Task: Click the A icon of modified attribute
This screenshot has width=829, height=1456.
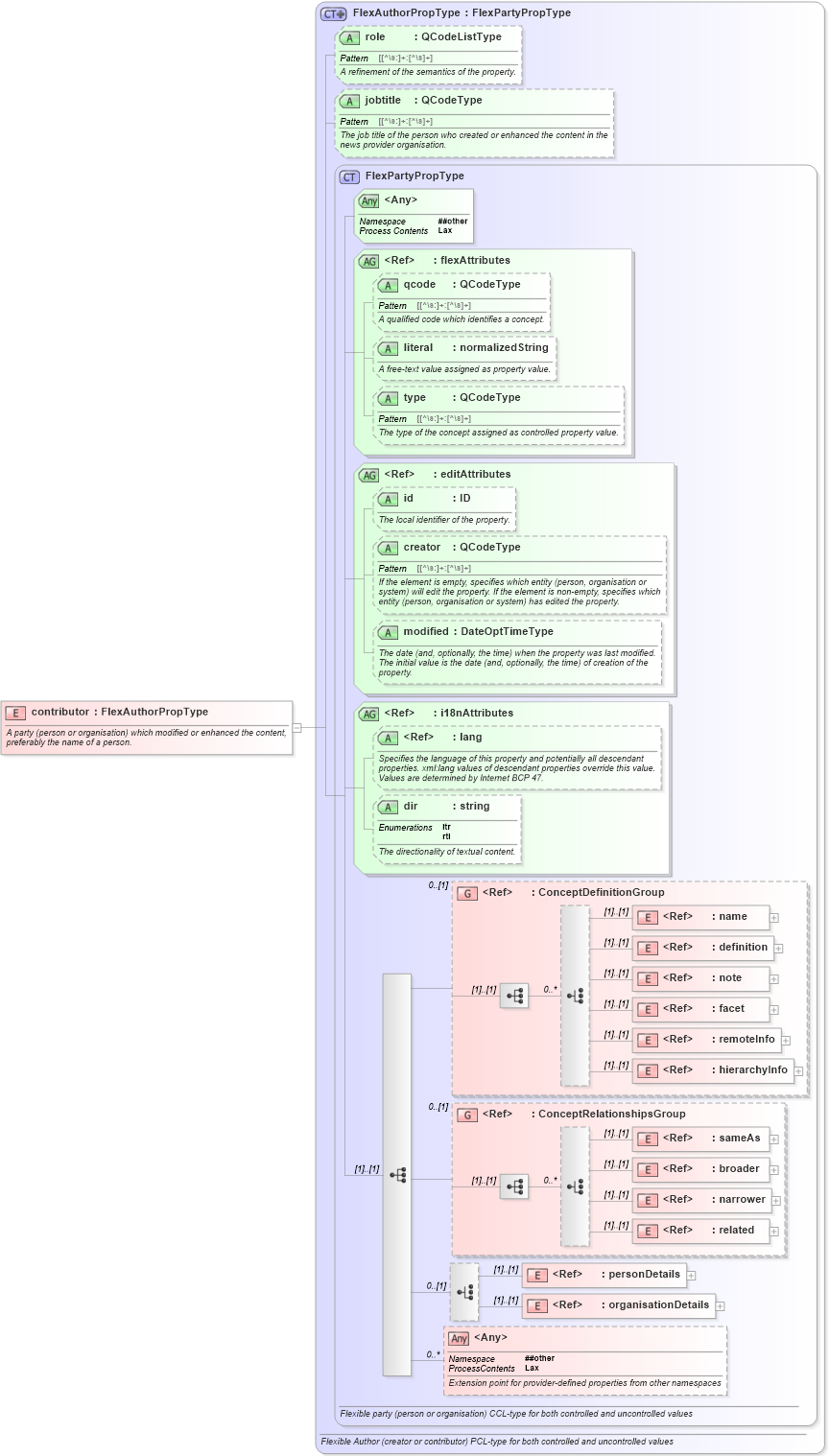Action: (x=388, y=632)
